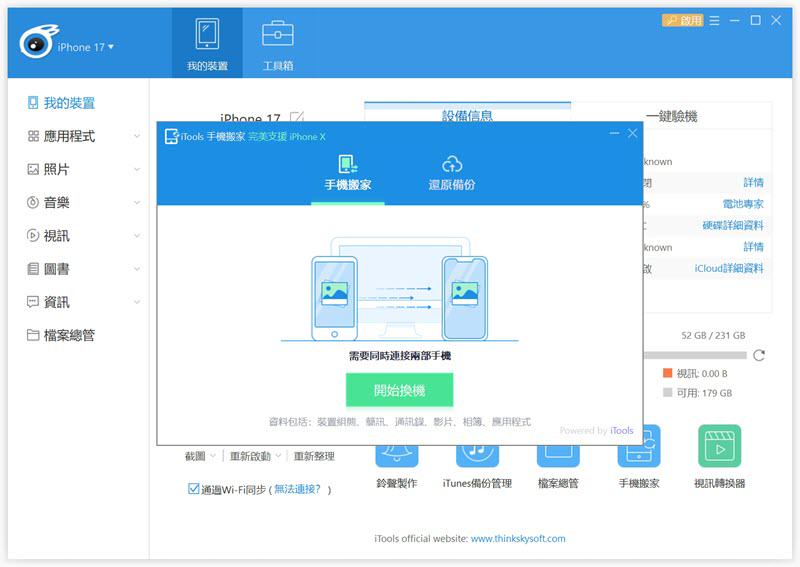Screen dimensions: 800x567
Task: Refresh the storage usage with the reload icon
Action: point(759,355)
